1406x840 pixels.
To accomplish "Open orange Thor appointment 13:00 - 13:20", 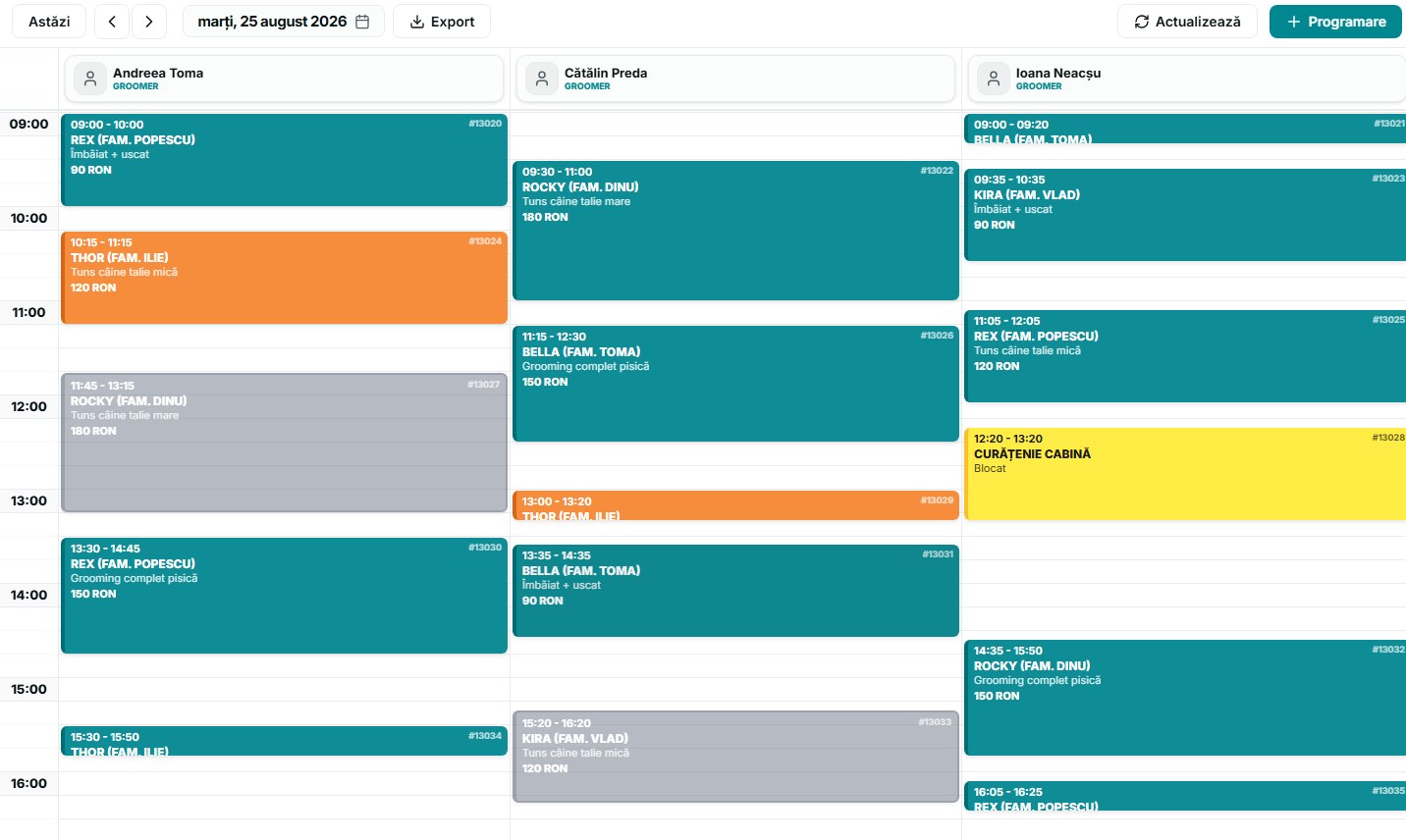I will (x=735, y=505).
